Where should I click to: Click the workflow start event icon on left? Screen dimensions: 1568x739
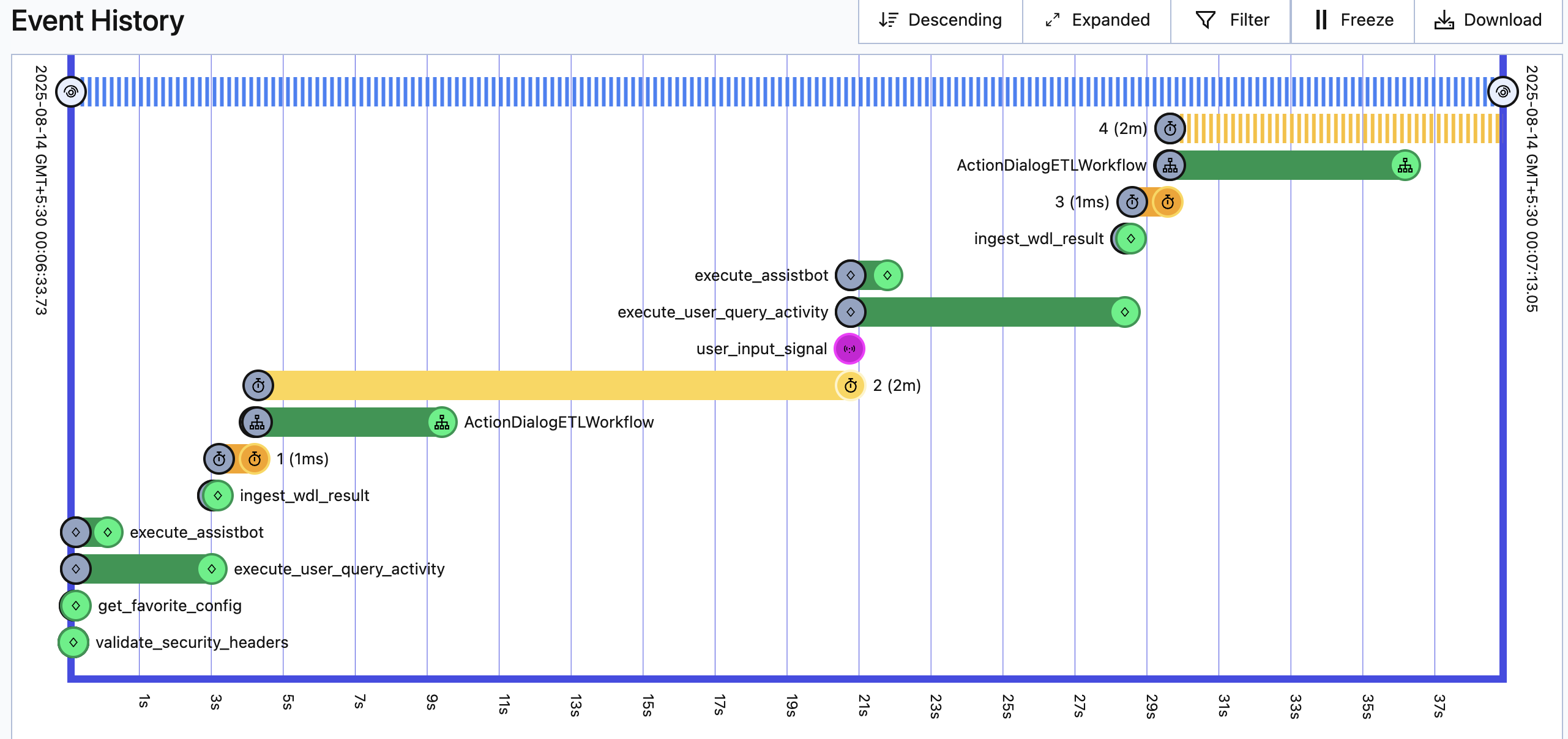tap(71, 92)
